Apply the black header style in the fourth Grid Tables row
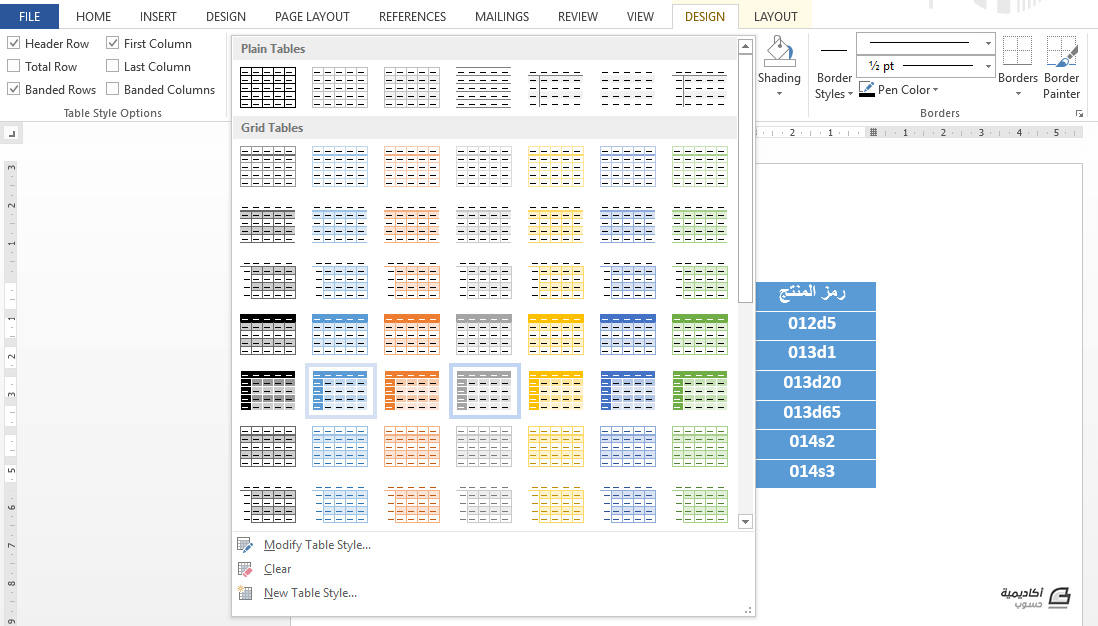 point(268,335)
